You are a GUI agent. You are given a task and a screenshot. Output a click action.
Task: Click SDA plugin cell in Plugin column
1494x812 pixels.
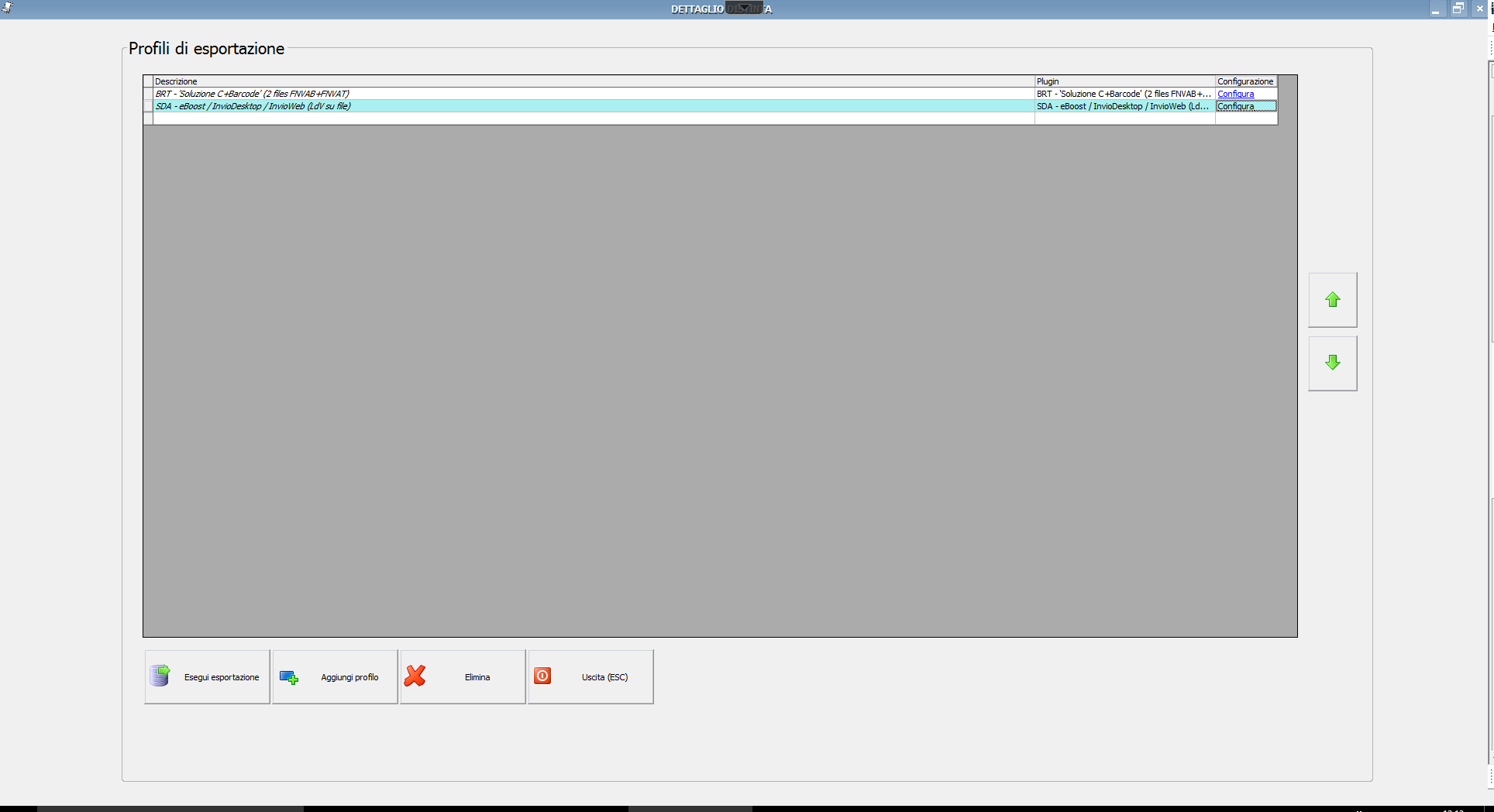[x=1124, y=106]
